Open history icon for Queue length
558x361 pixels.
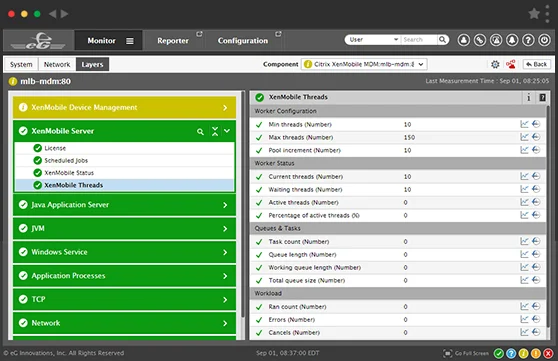click(536, 254)
